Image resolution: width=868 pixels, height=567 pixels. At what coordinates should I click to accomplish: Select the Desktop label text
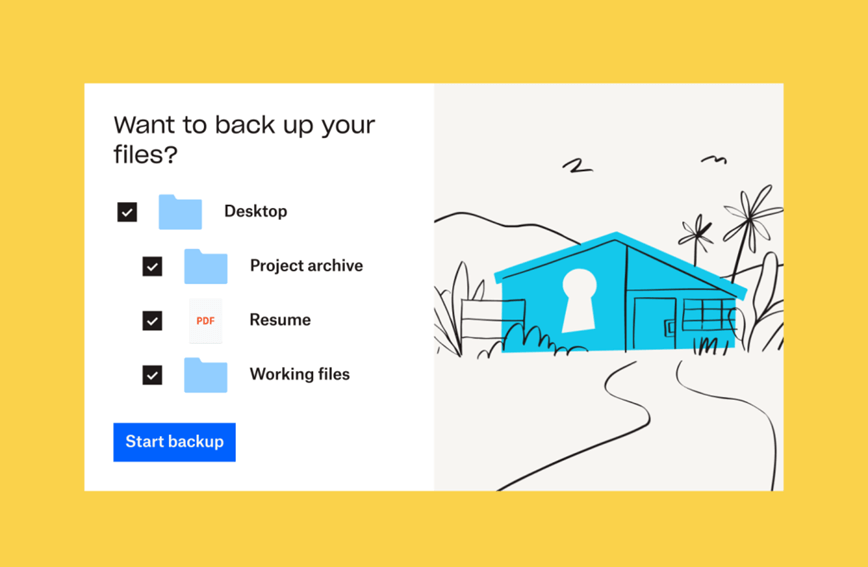[x=255, y=211]
